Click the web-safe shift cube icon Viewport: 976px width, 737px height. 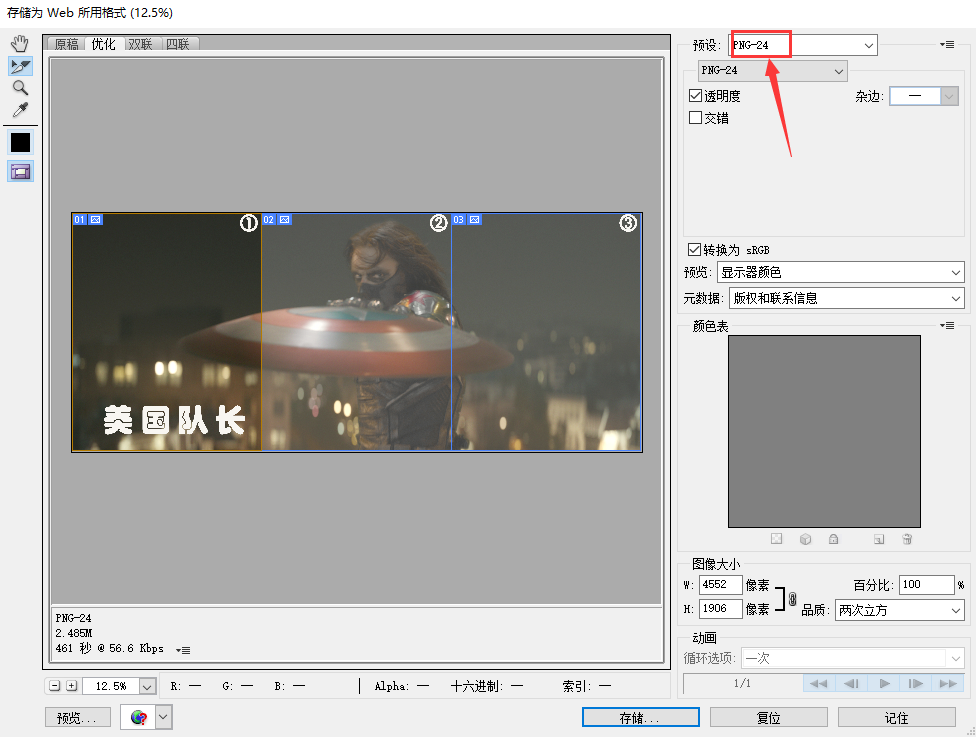[805, 539]
